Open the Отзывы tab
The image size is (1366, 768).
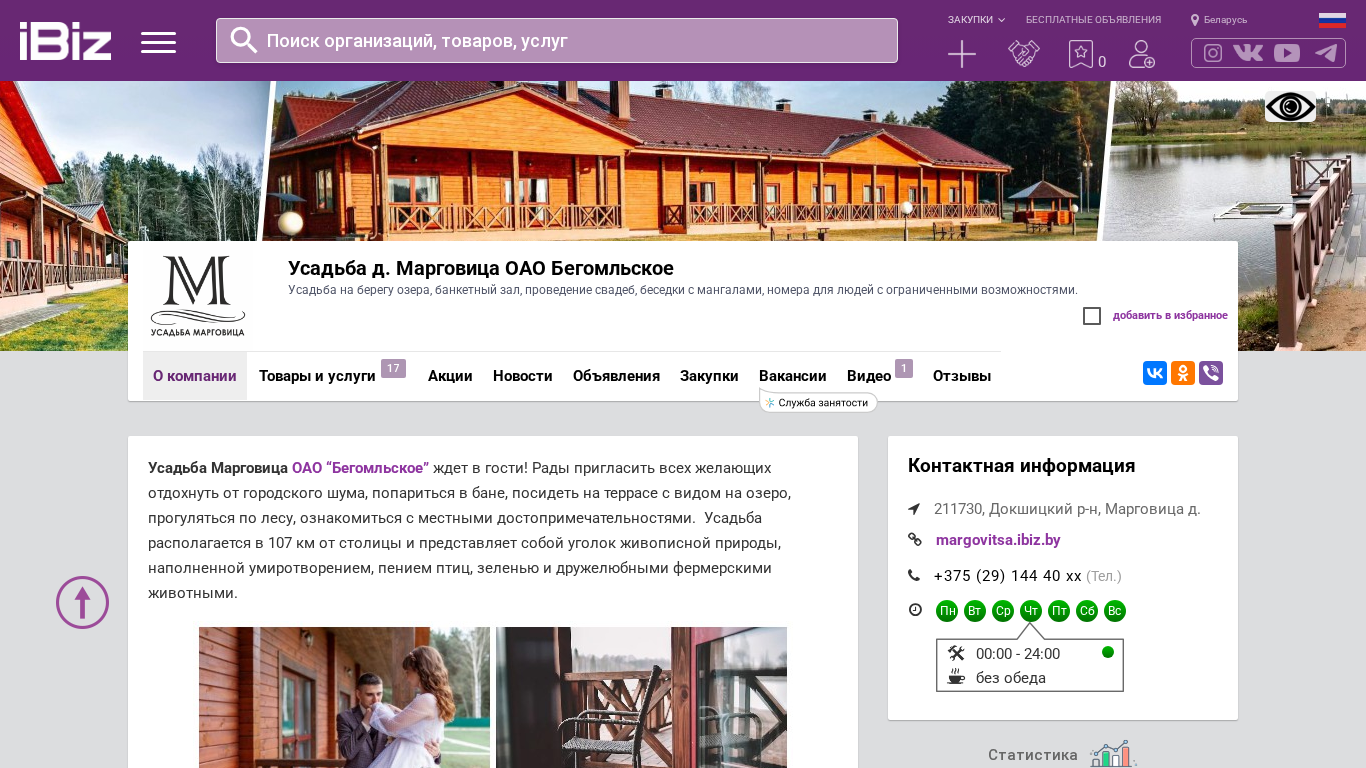tap(962, 376)
